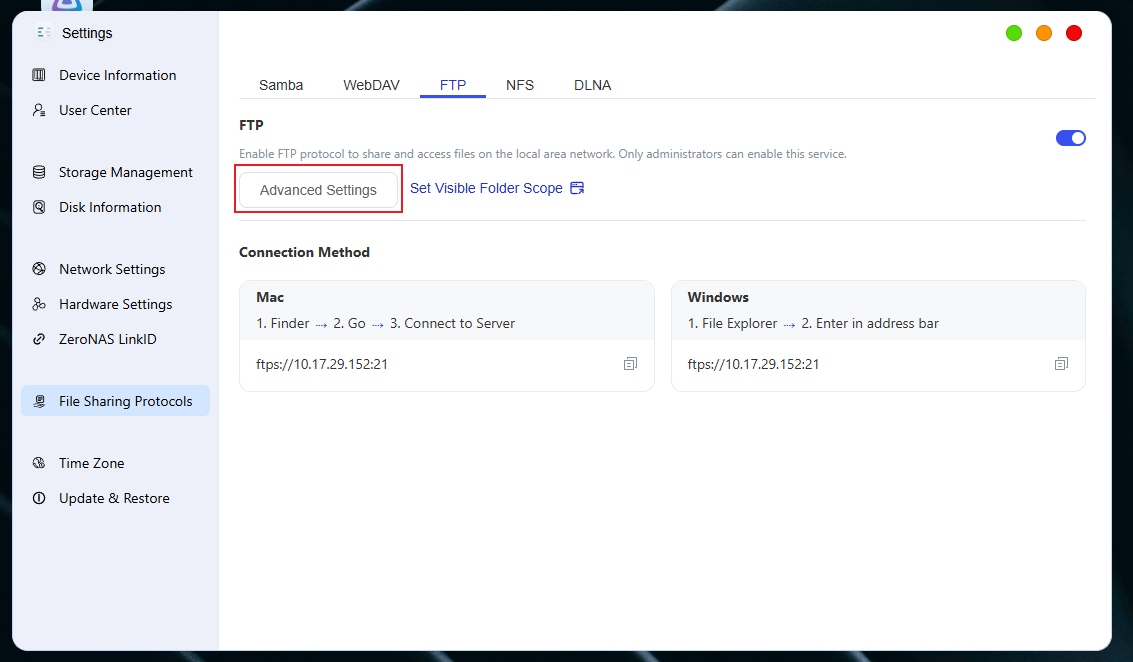Switch to the Samba tab
The height and width of the screenshot is (662, 1133).
(281, 85)
